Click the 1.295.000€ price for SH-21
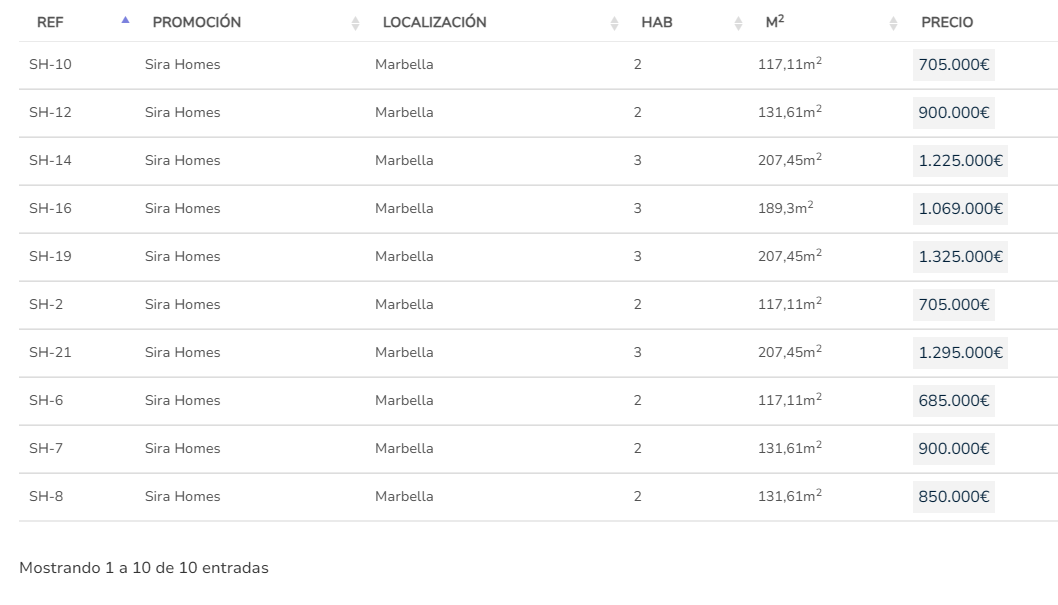 pyautogui.click(x=960, y=352)
